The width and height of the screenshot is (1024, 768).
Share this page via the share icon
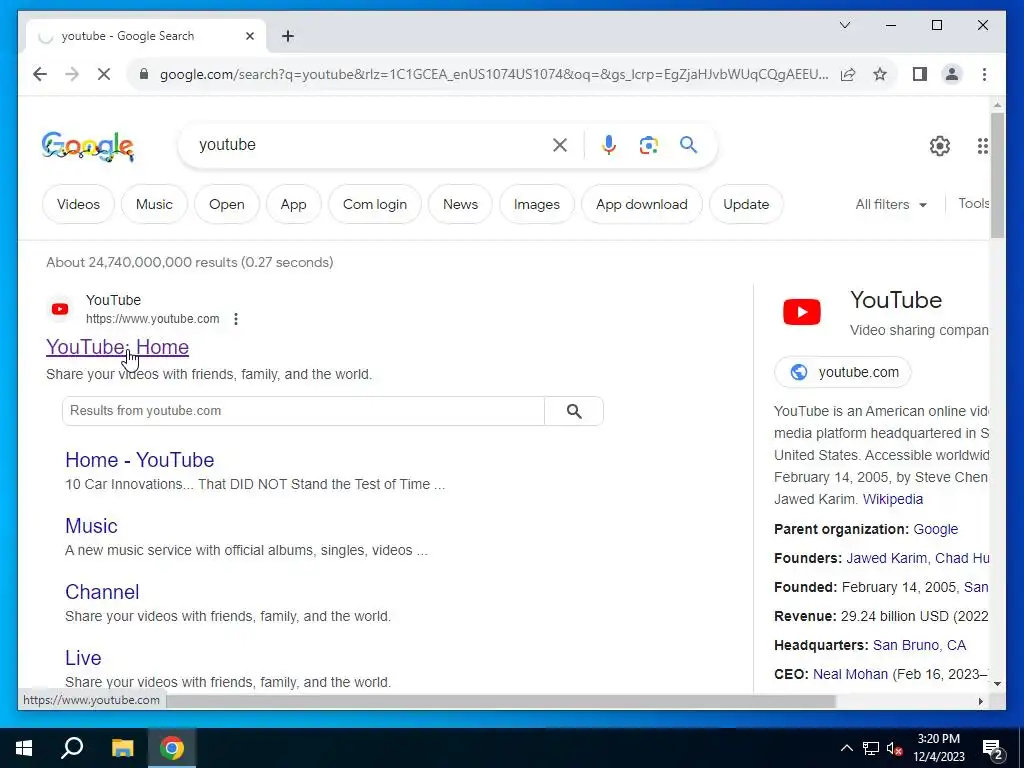tap(848, 74)
